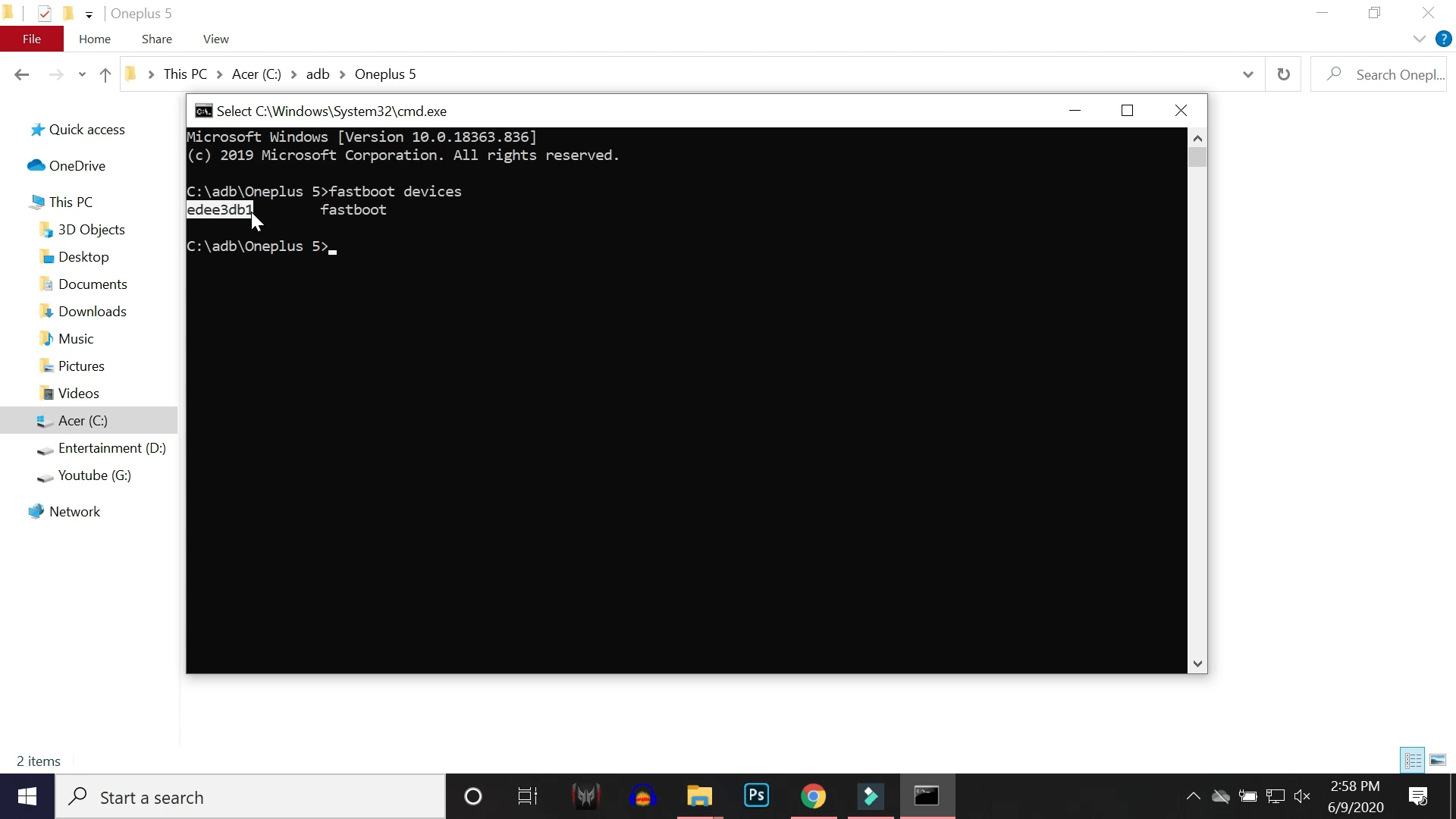Refresh the Oneplus 5 folder
Screen dimensions: 1456x819
point(1284,74)
